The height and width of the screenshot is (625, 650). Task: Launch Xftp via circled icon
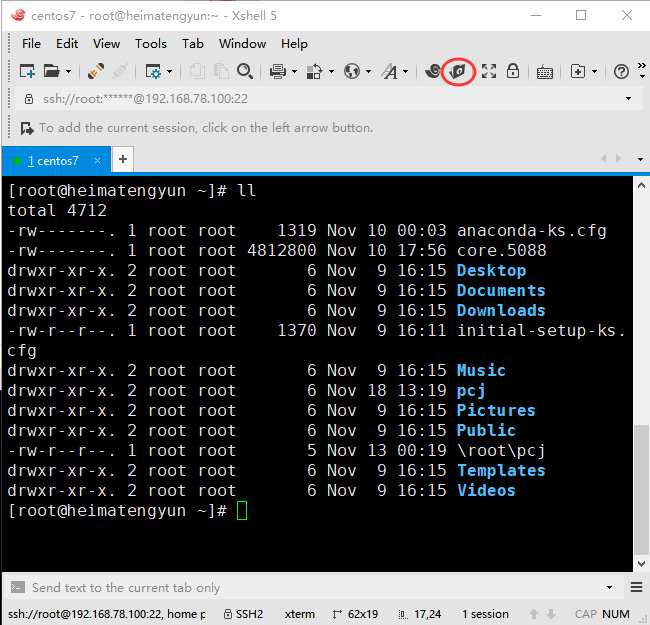click(458, 71)
